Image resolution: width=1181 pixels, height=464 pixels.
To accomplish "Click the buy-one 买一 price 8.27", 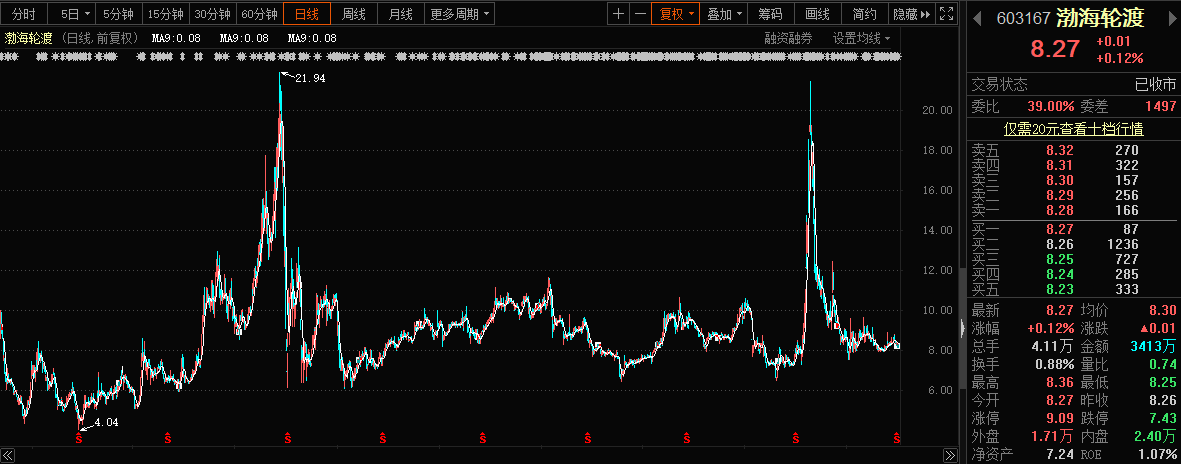I will (x=1060, y=229).
